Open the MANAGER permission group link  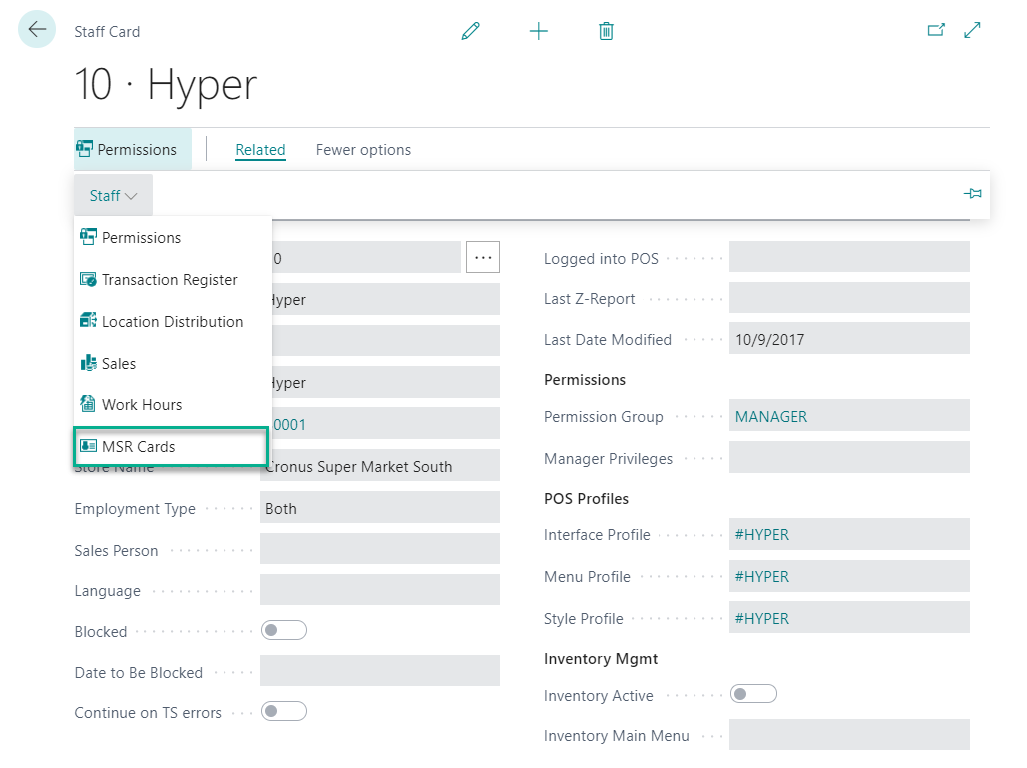point(771,416)
